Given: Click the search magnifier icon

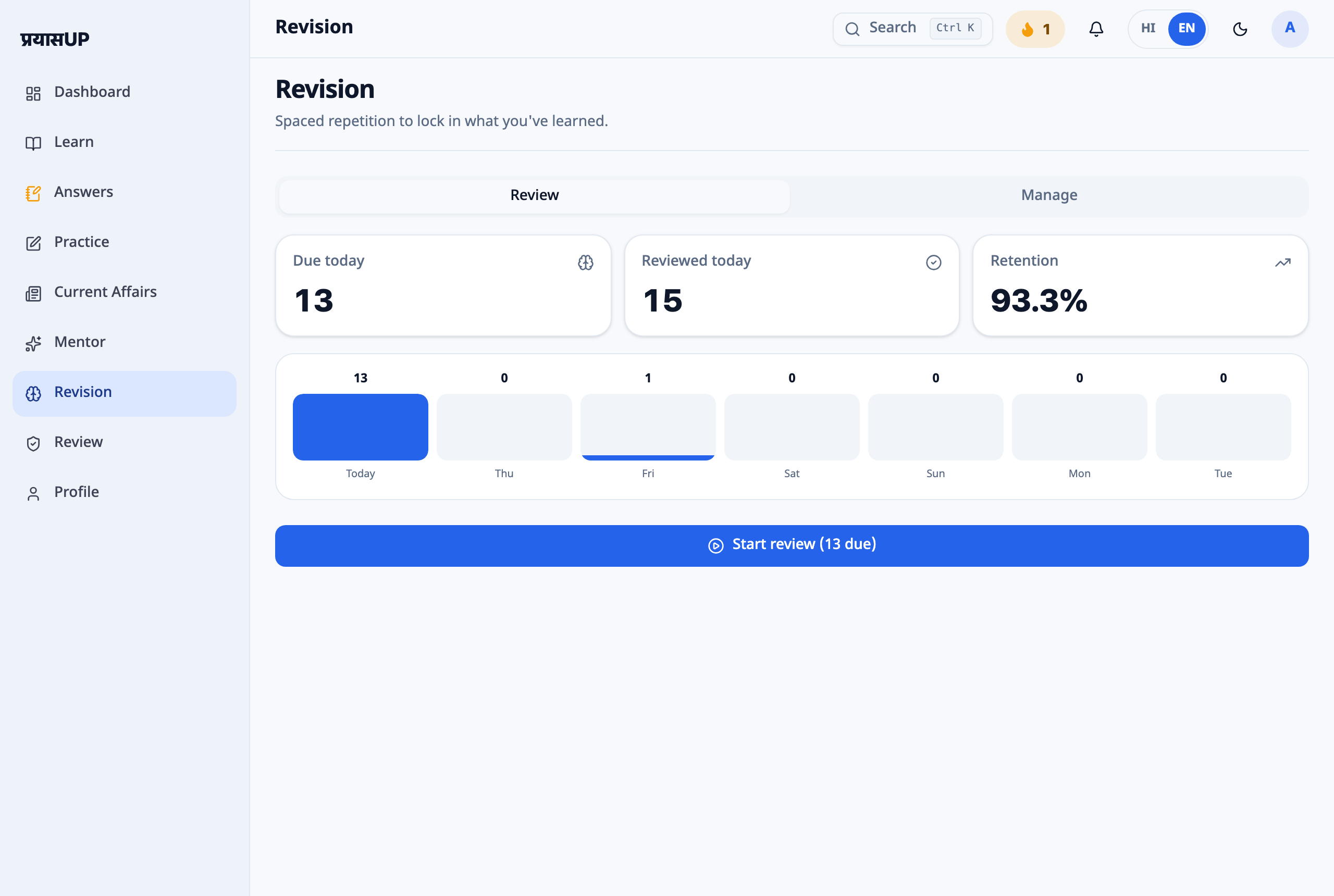Looking at the screenshot, I should point(851,29).
